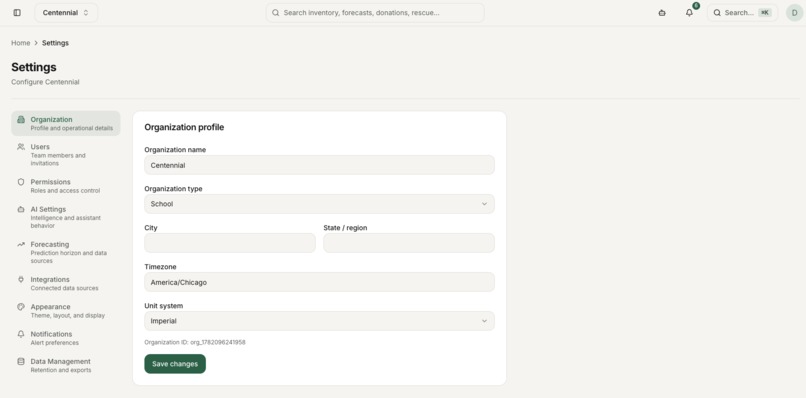Open the user avatar D menu
The width and height of the screenshot is (806, 398).
tap(795, 13)
